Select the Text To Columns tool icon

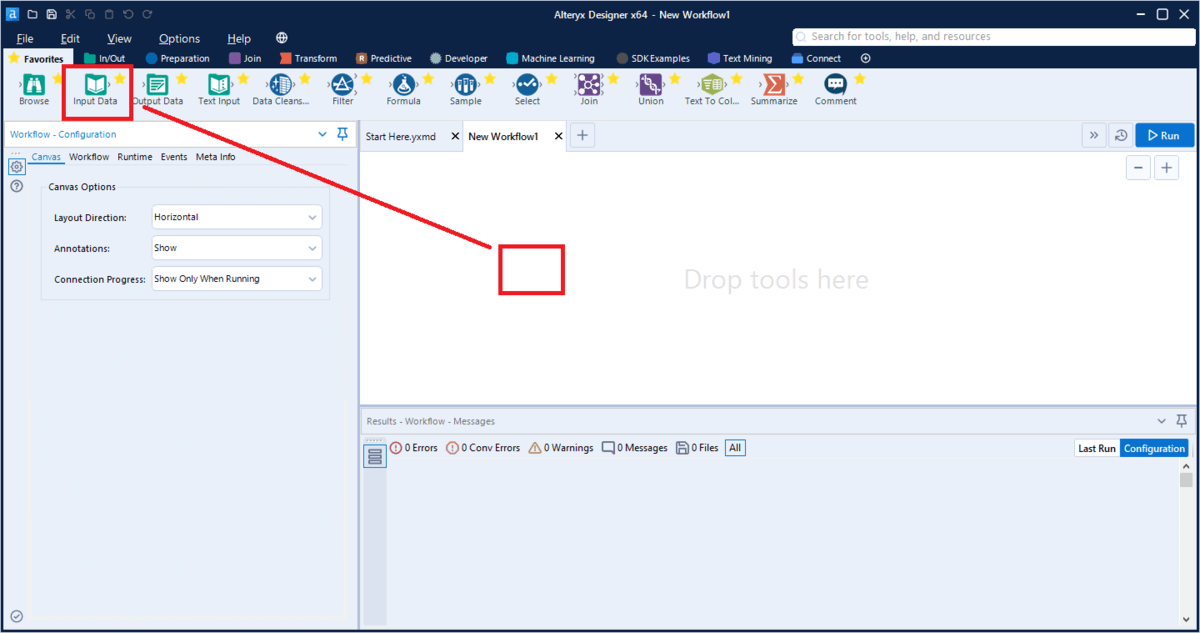pyautogui.click(x=713, y=85)
